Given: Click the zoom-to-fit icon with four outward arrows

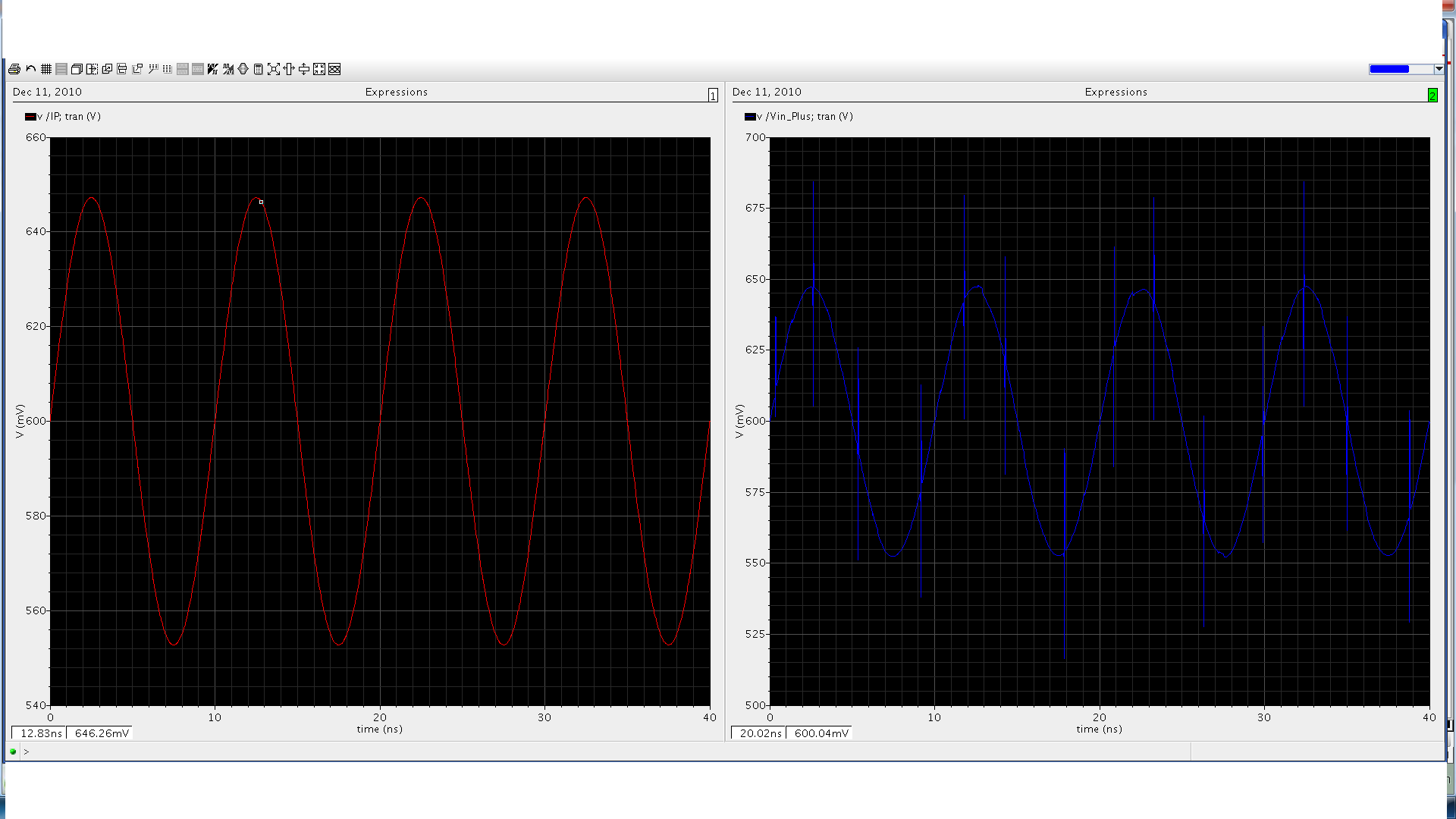Looking at the screenshot, I should pos(274,69).
